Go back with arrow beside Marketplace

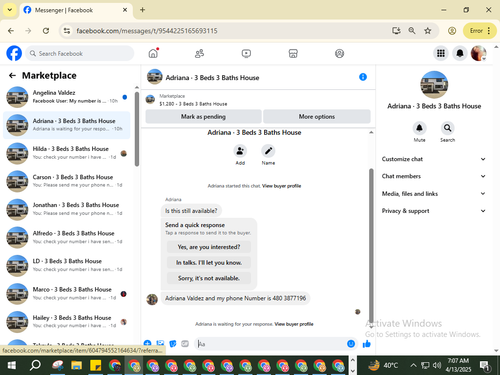pyautogui.click(x=12, y=76)
